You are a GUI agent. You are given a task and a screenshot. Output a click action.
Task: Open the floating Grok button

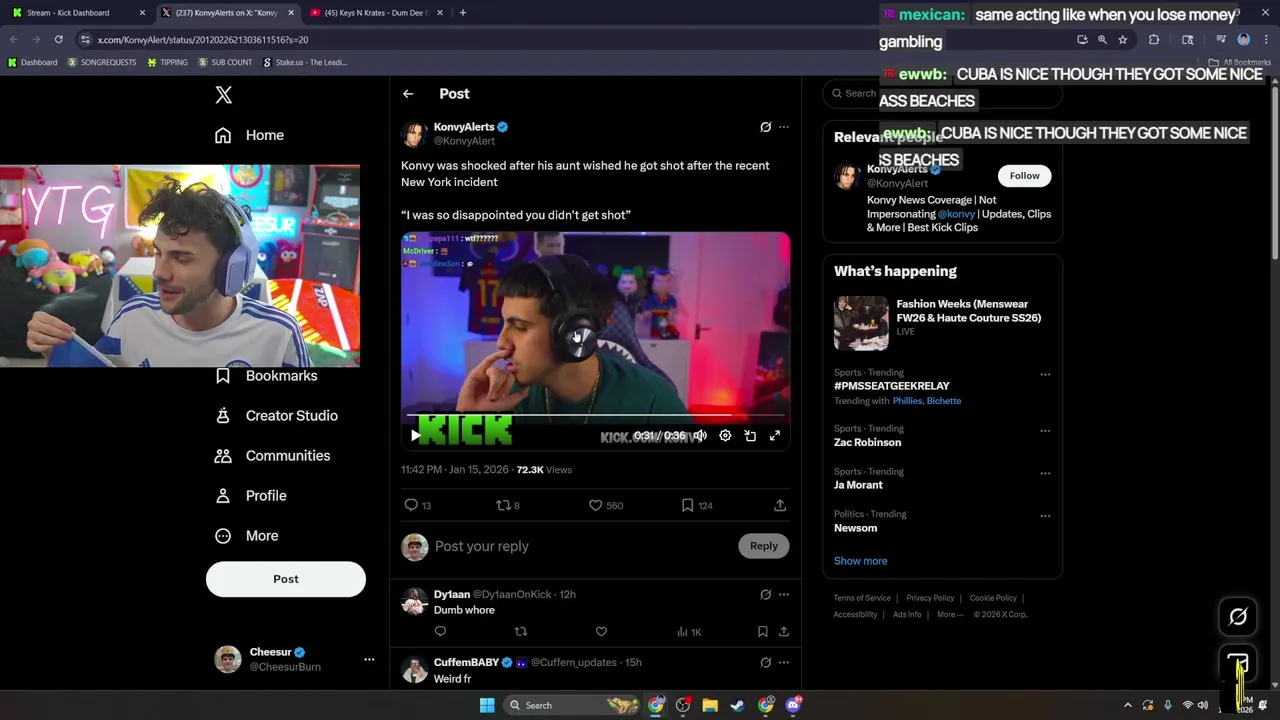(x=1238, y=617)
